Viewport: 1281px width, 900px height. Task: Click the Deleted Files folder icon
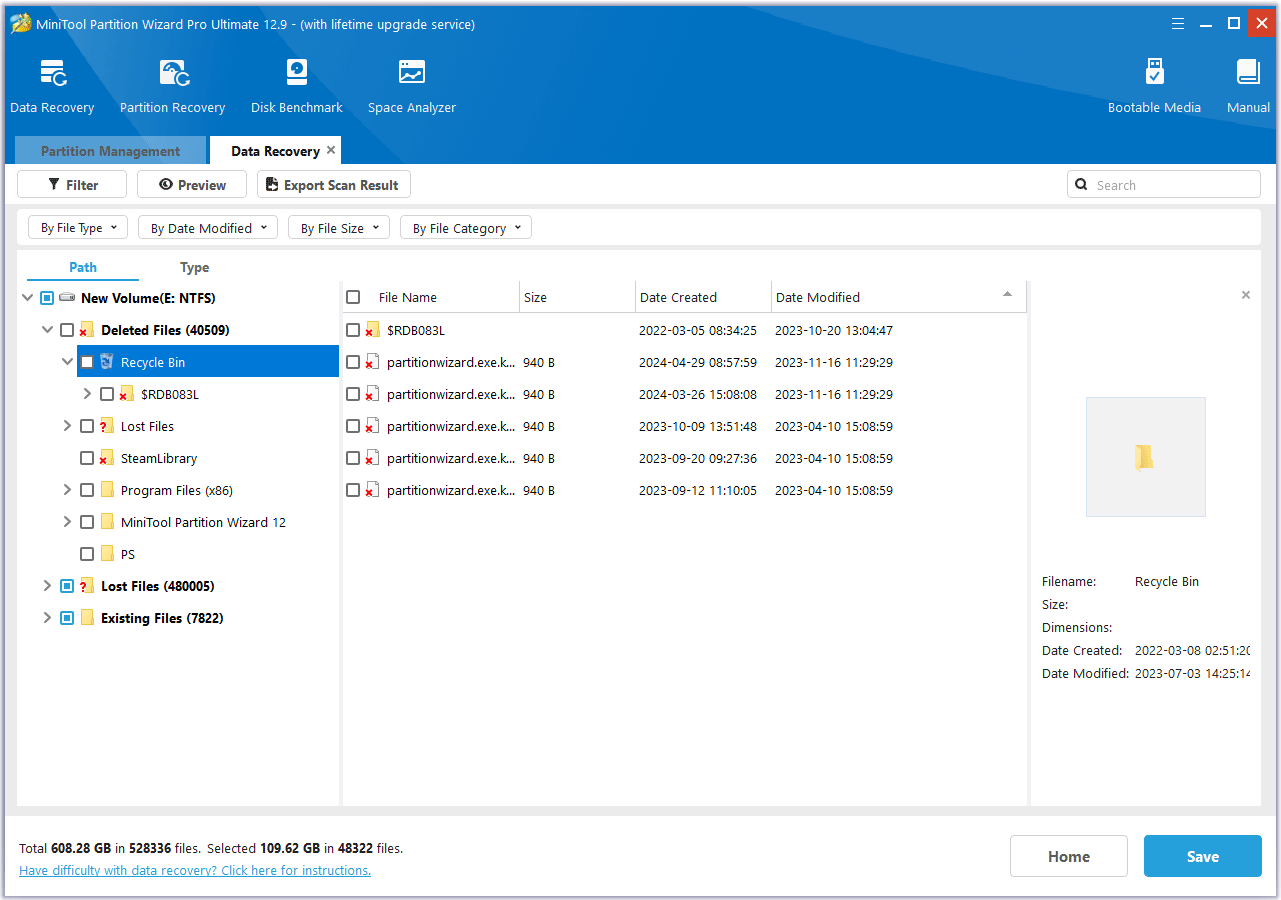pos(87,330)
